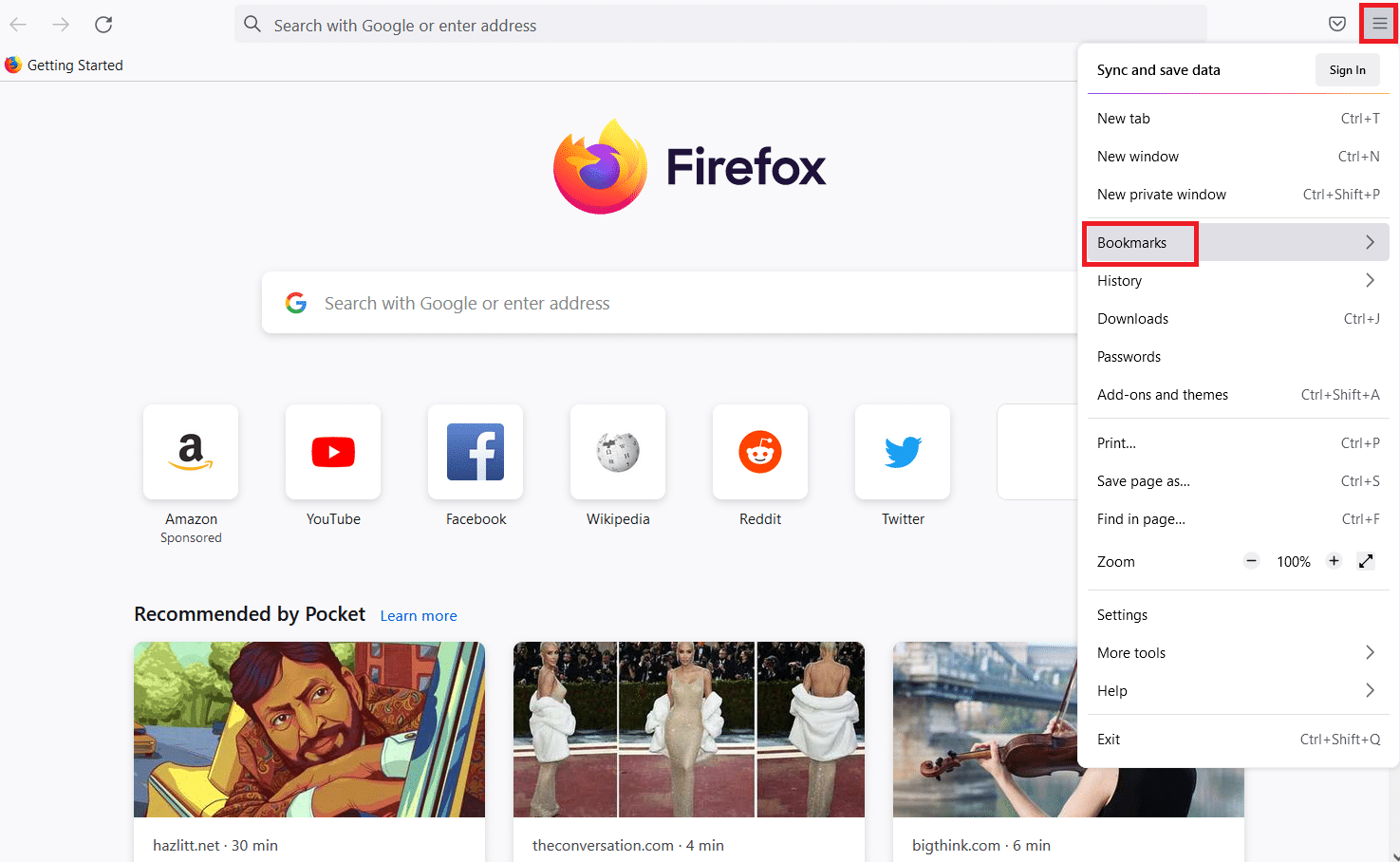The height and width of the screenshot is (862, 1400).
Task: Enter full screen from Zoom row
Action: click(x=1366, y=561)
